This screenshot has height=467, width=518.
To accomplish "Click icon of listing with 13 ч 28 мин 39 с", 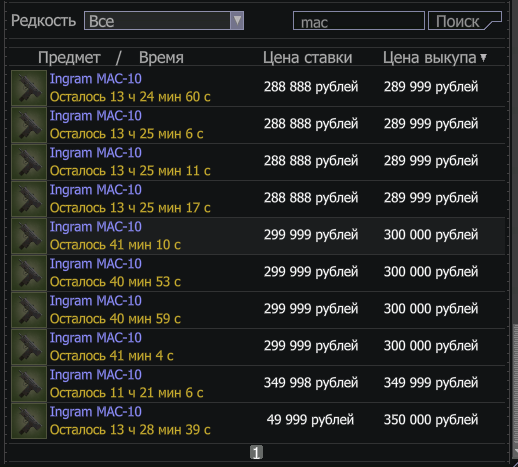I will pos(29,421).
